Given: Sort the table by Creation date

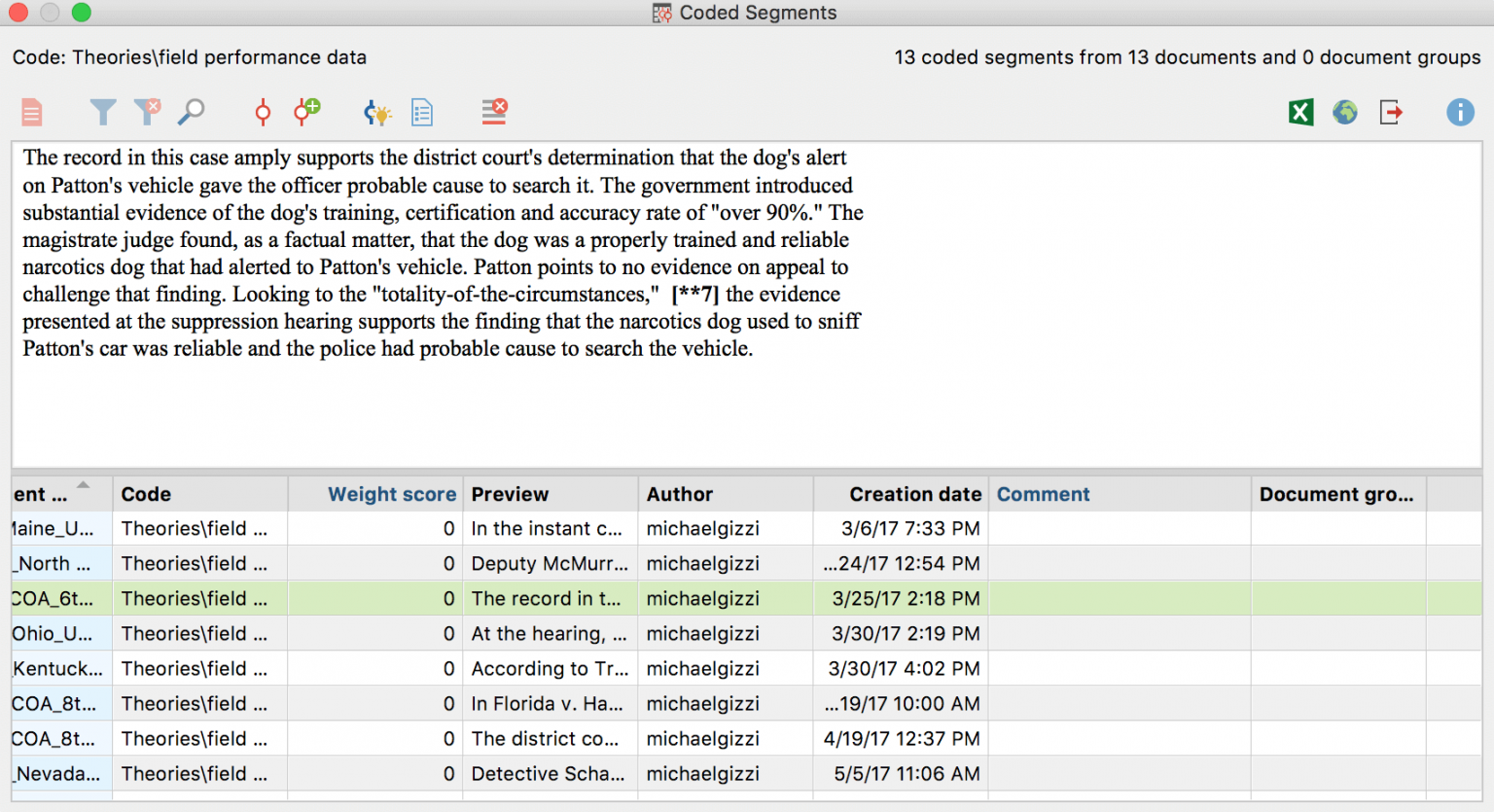Looking at the screenshot, I should click(x=914, y=493).
